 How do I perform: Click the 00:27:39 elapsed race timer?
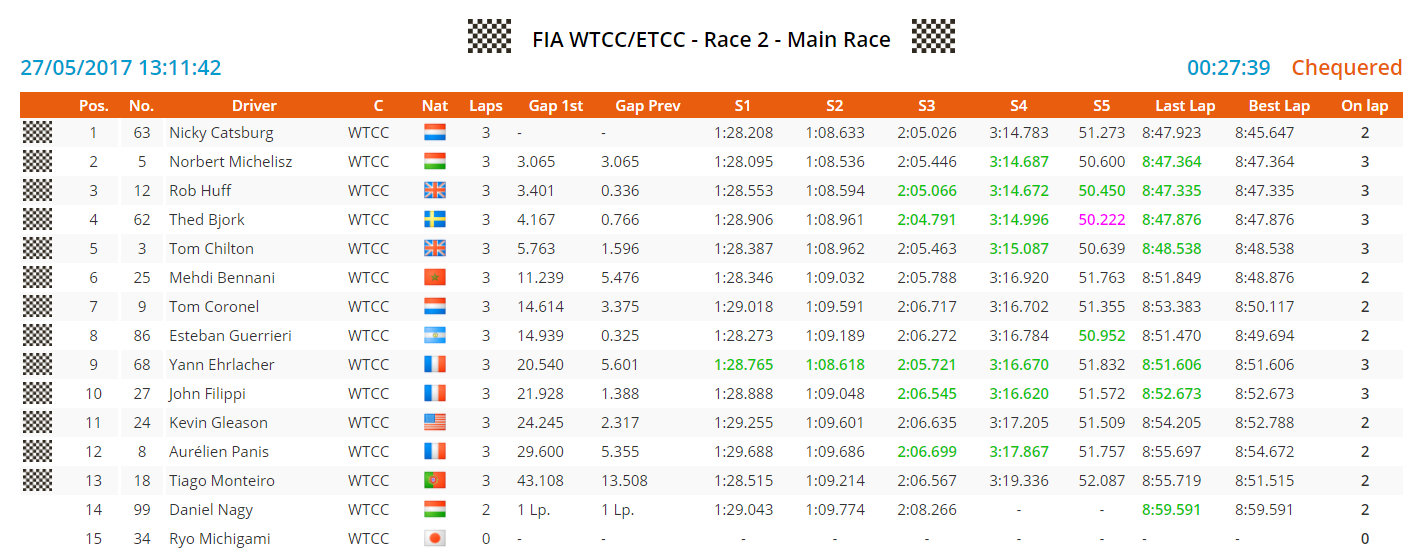[1229, 68]
